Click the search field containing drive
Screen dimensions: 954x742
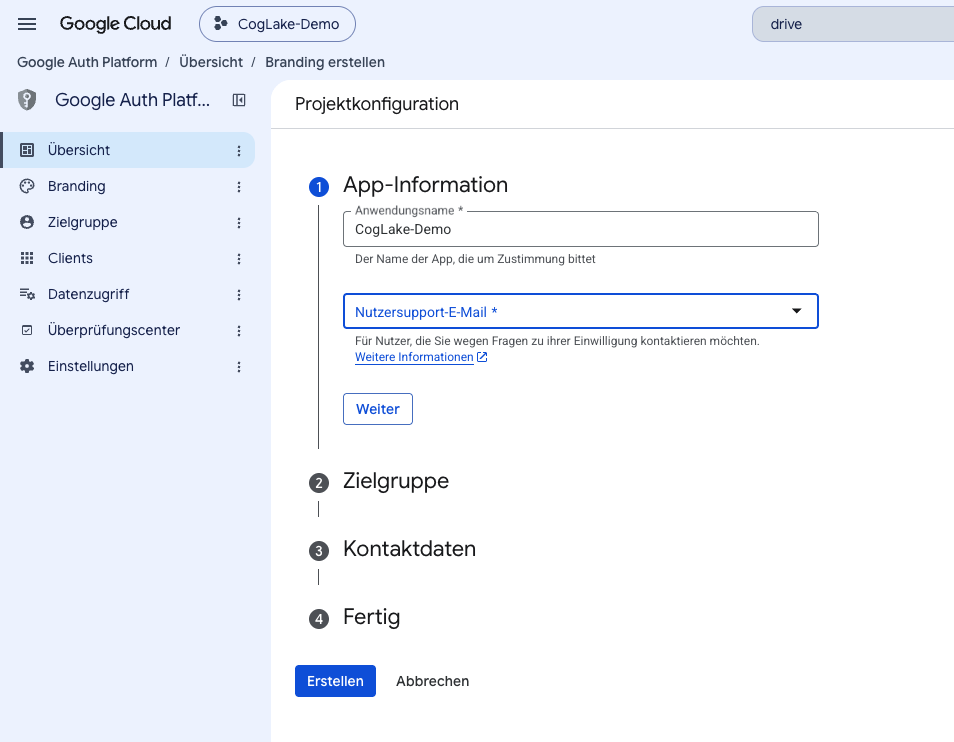coord(853,24)
